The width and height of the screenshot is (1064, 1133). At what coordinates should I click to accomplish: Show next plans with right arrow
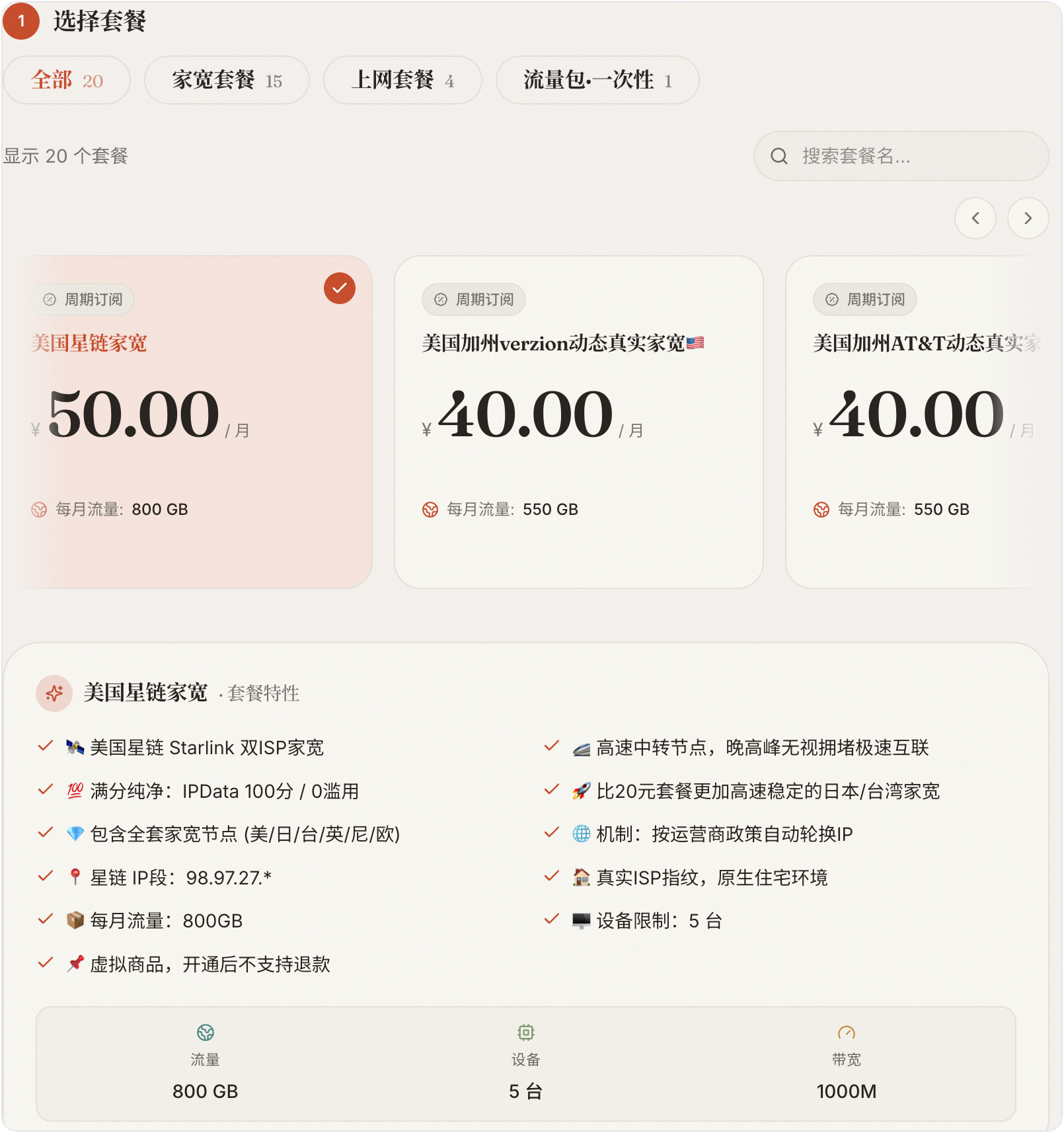tap(1028, 218)
